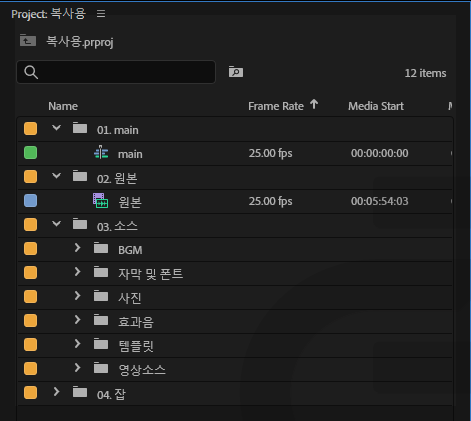Screen dimensions: 471x421
Task: Create new search bin from query
Action: (x=236, y=72)
